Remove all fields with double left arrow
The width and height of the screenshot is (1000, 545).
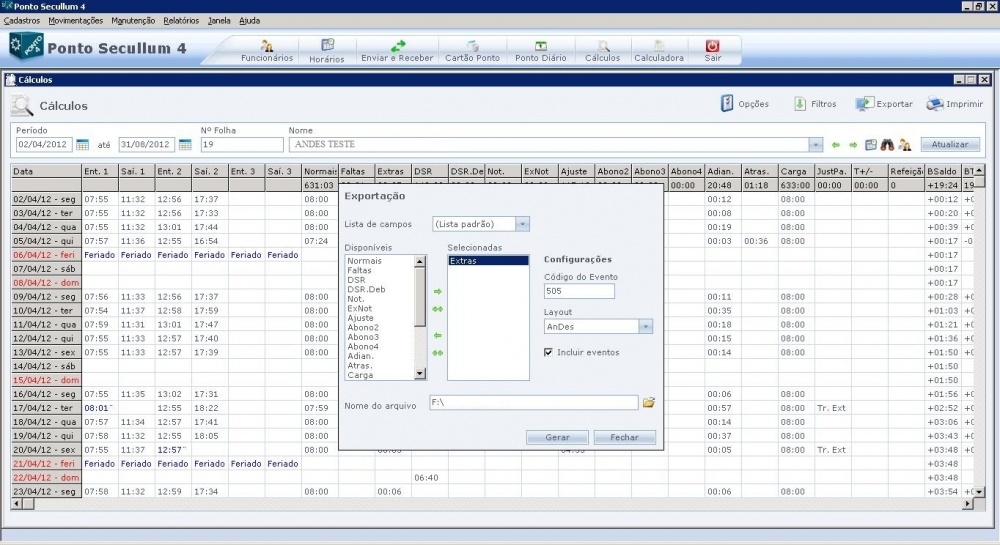pyautogui.click(x=438, y=353)
